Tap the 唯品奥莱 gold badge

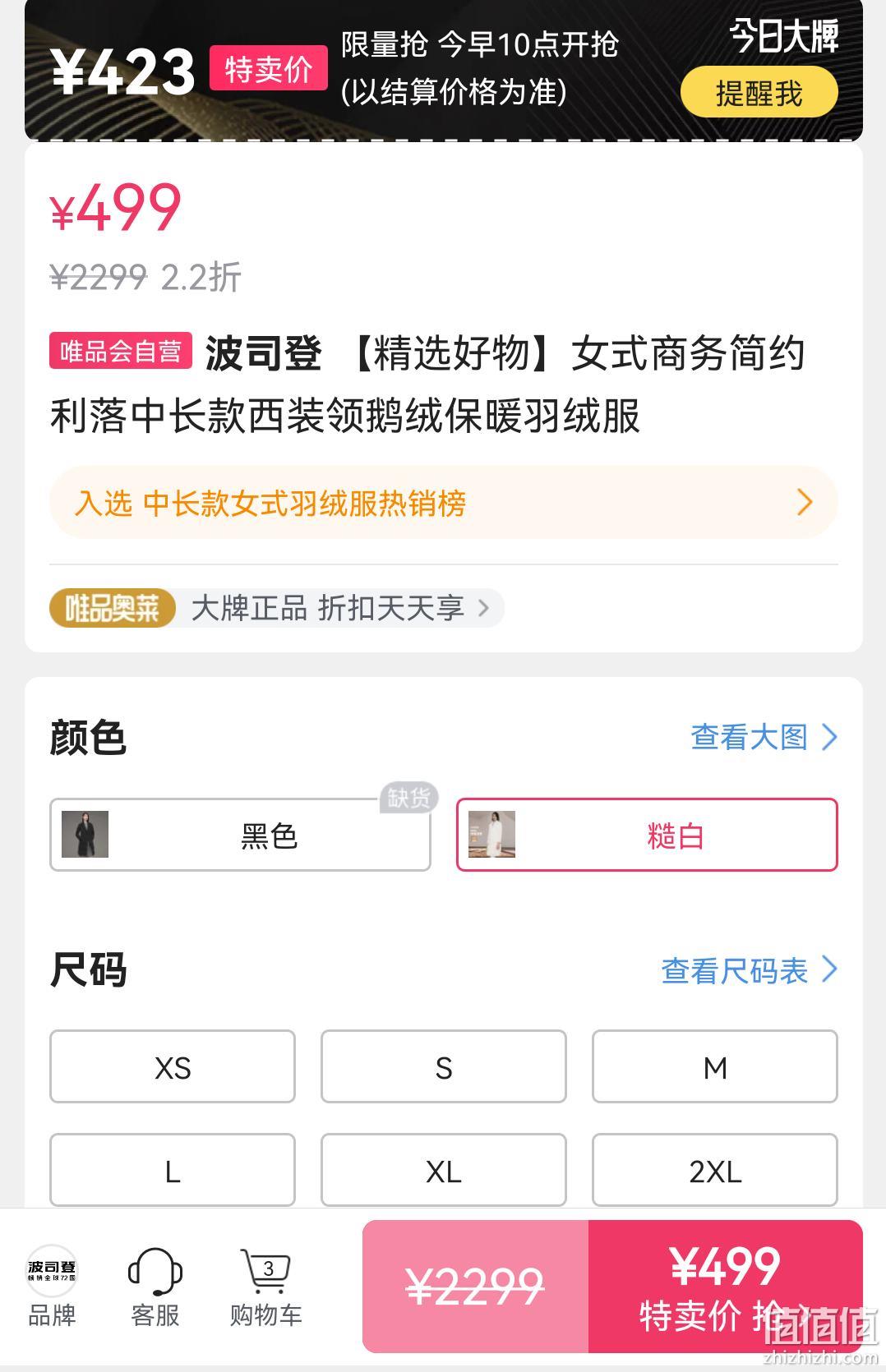click(x=113, y=609)
